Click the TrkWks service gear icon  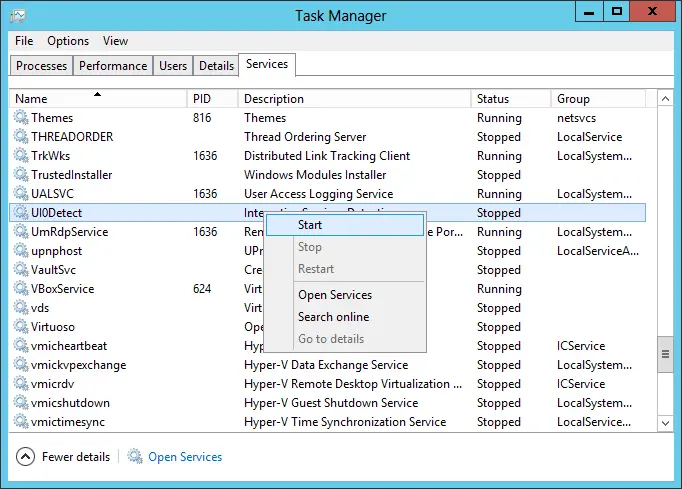(21, 155)
